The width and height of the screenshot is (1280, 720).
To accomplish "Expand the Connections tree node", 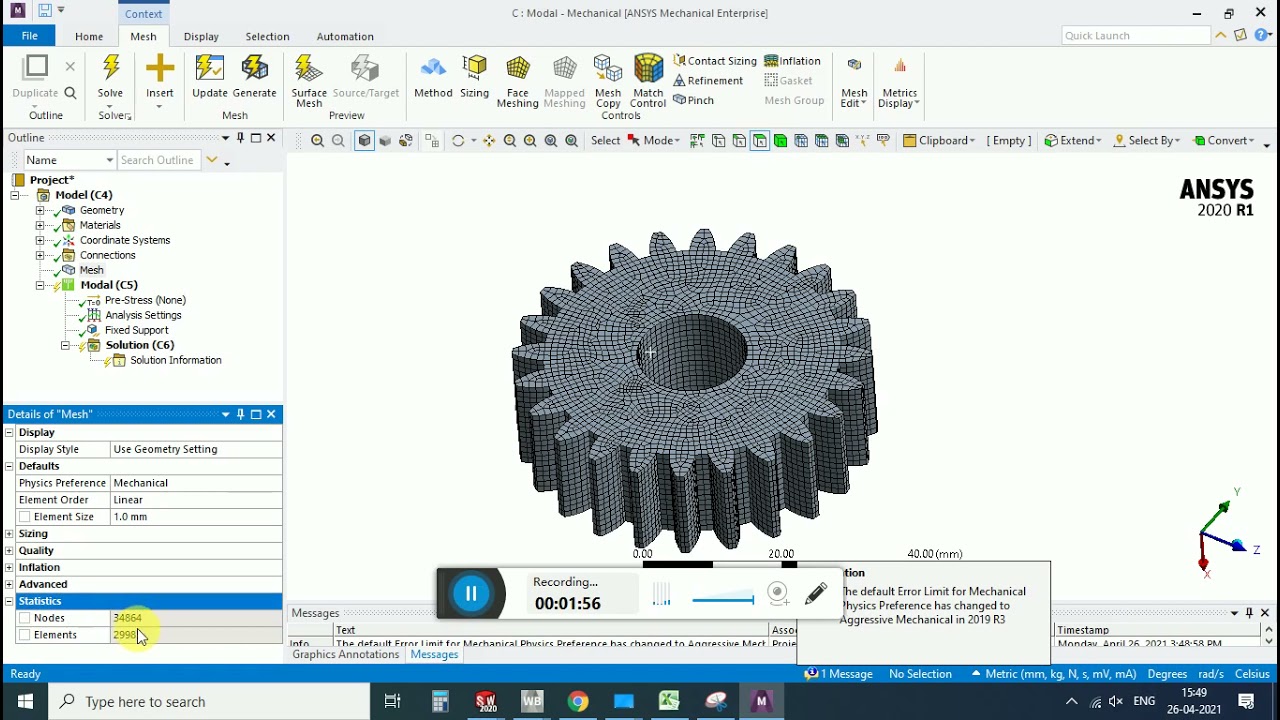I will click(40, 255).
